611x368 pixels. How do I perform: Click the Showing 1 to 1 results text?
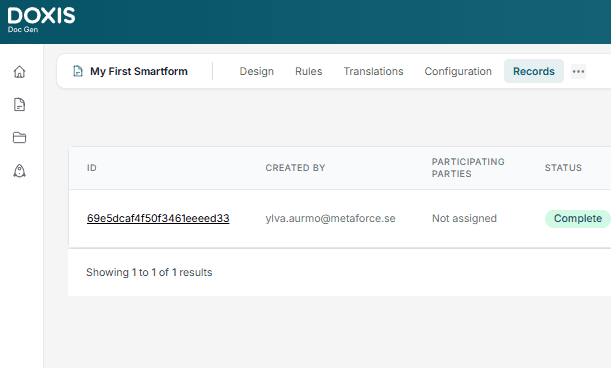pyautogui.click(x=149, y=272)
